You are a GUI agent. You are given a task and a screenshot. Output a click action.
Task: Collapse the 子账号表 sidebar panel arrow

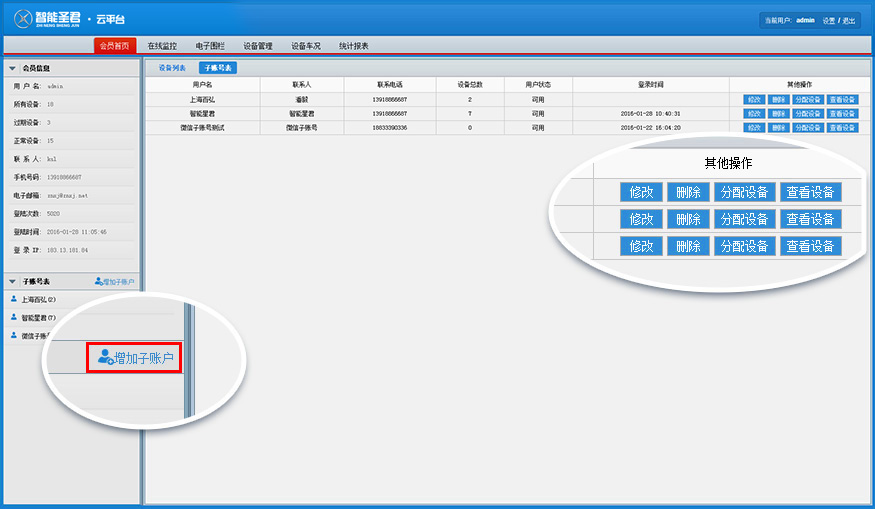pyautogui.click(x=12, y=283)
